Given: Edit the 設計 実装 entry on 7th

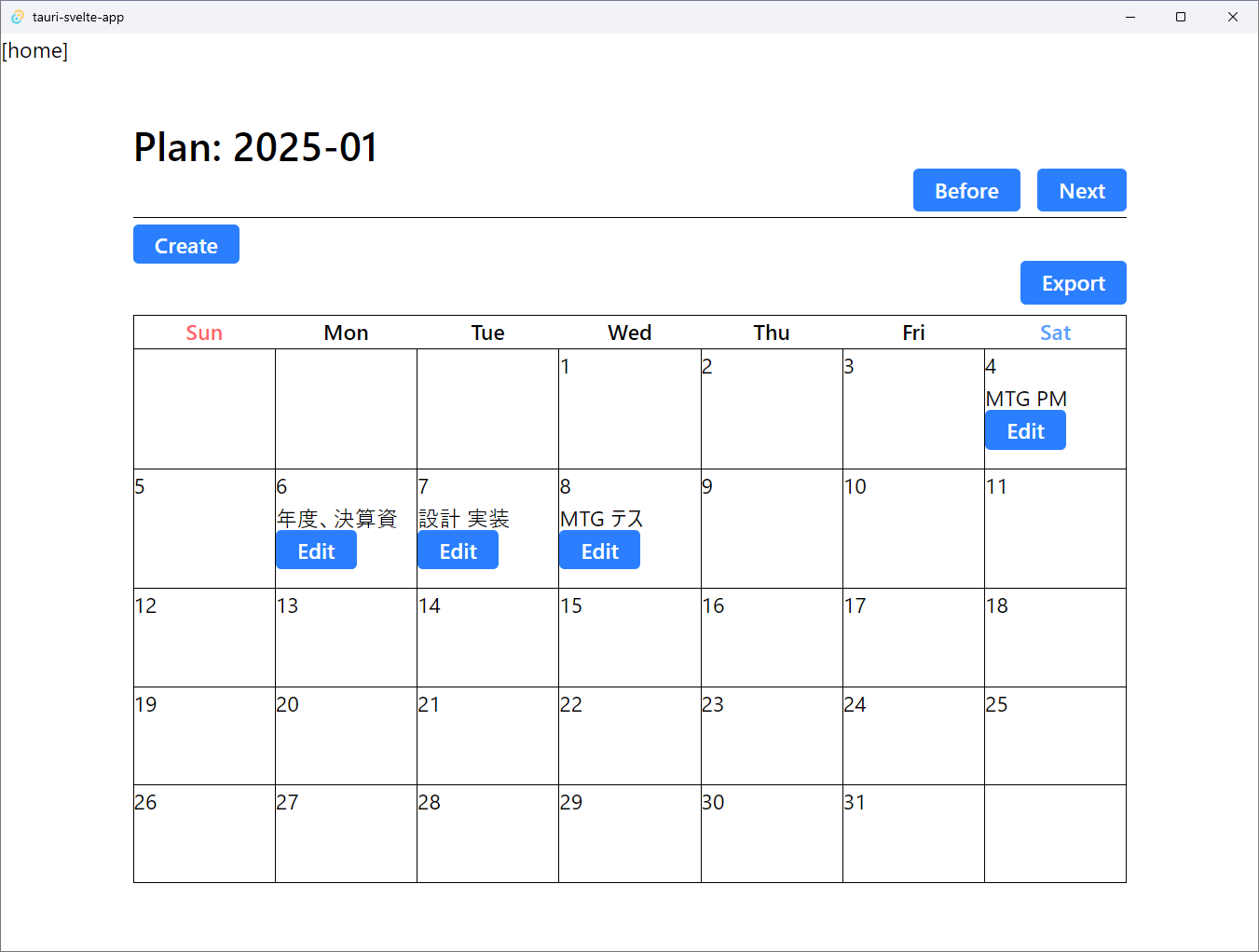Looking at the screenshot, I should pos(458,551).
